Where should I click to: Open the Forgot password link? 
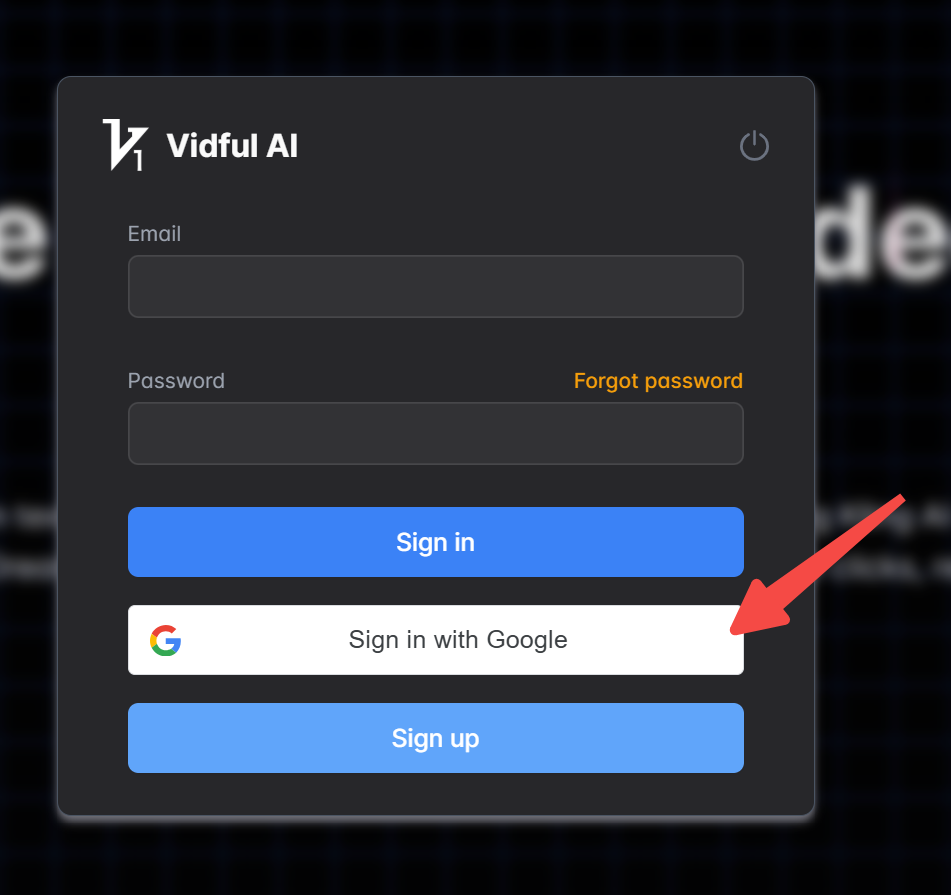(x=658, y=381)
